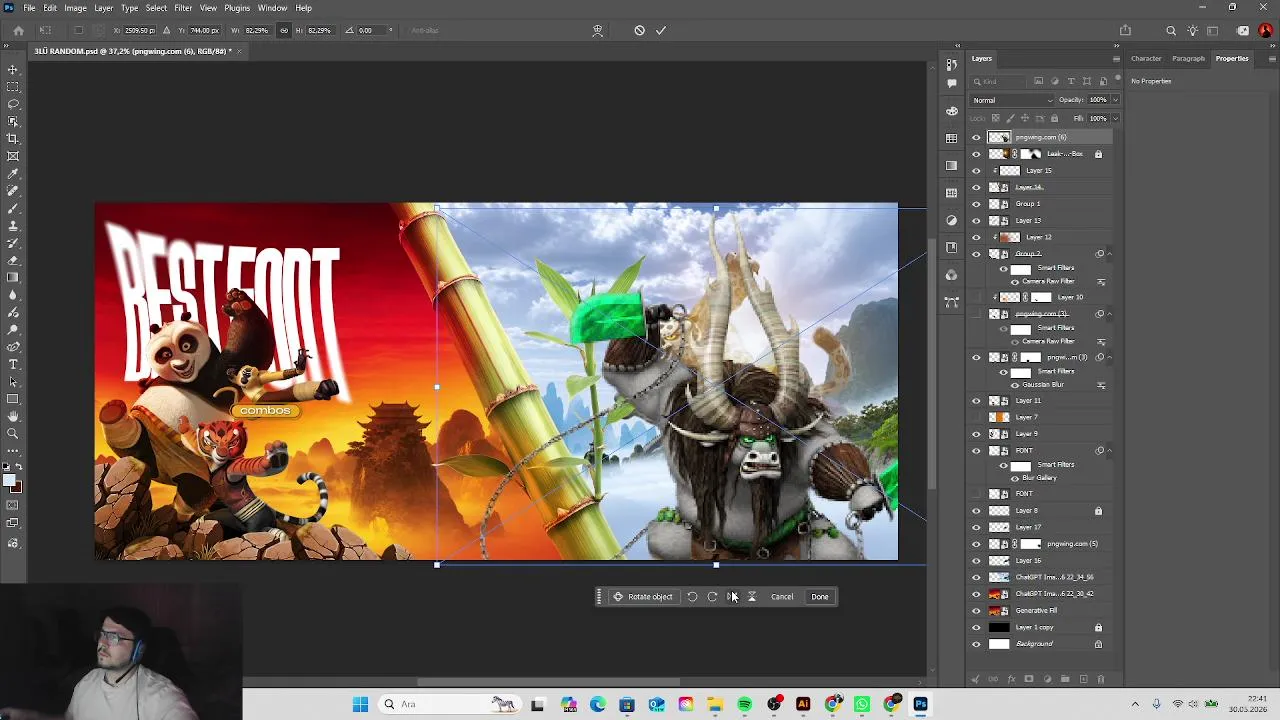This screenshot has height=720, width=1280.
Task: Select the Zoom magnifier tool
Action: [13, 433]
